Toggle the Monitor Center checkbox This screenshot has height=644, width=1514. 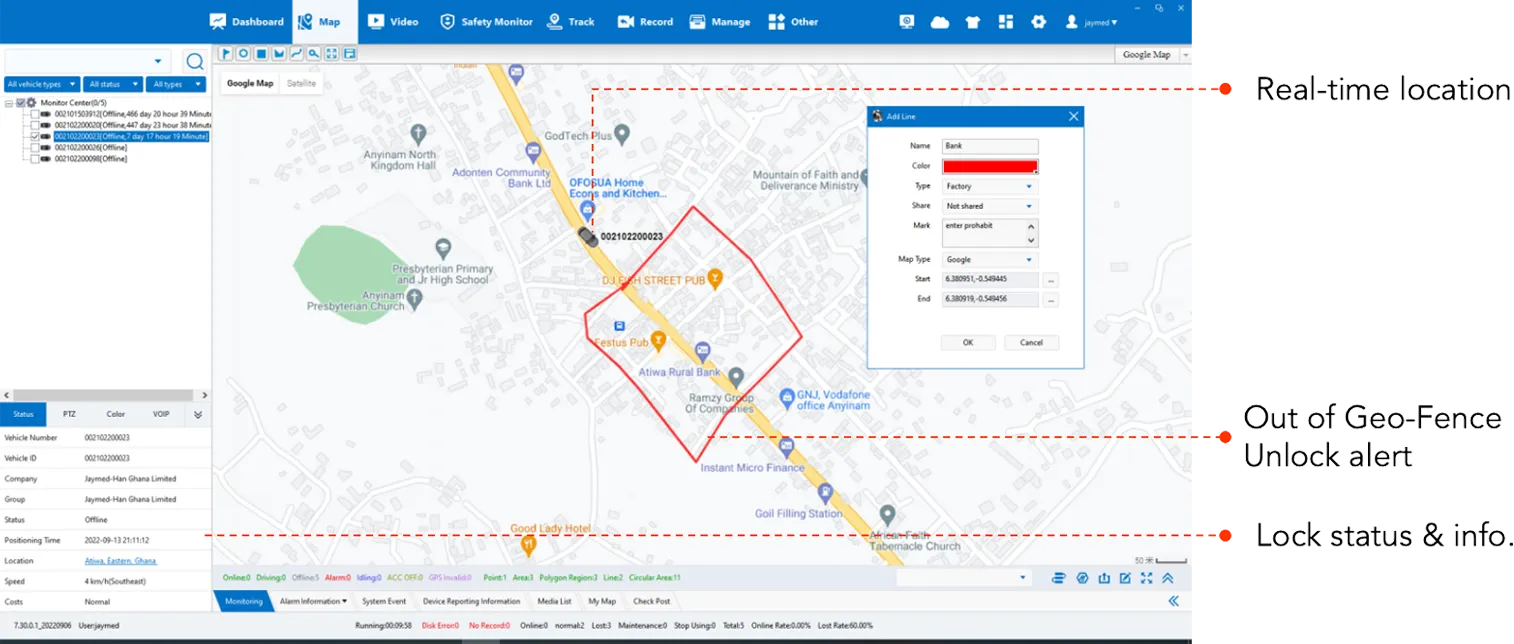pos(21,102)
